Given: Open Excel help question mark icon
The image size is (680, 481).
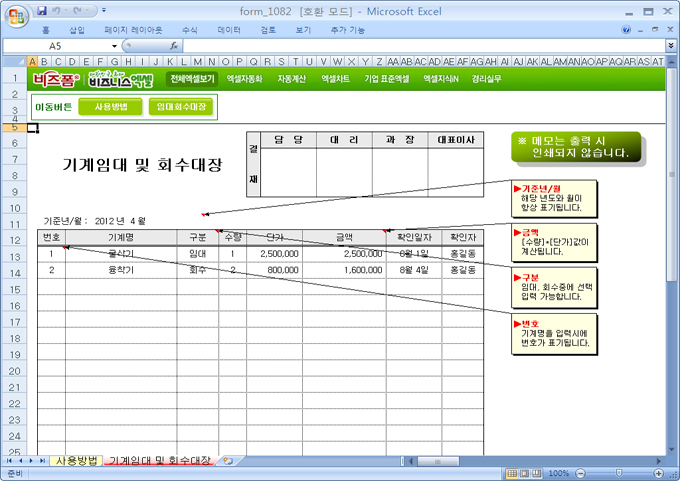Looking at the screenshot, I should [x=626, y=29].
